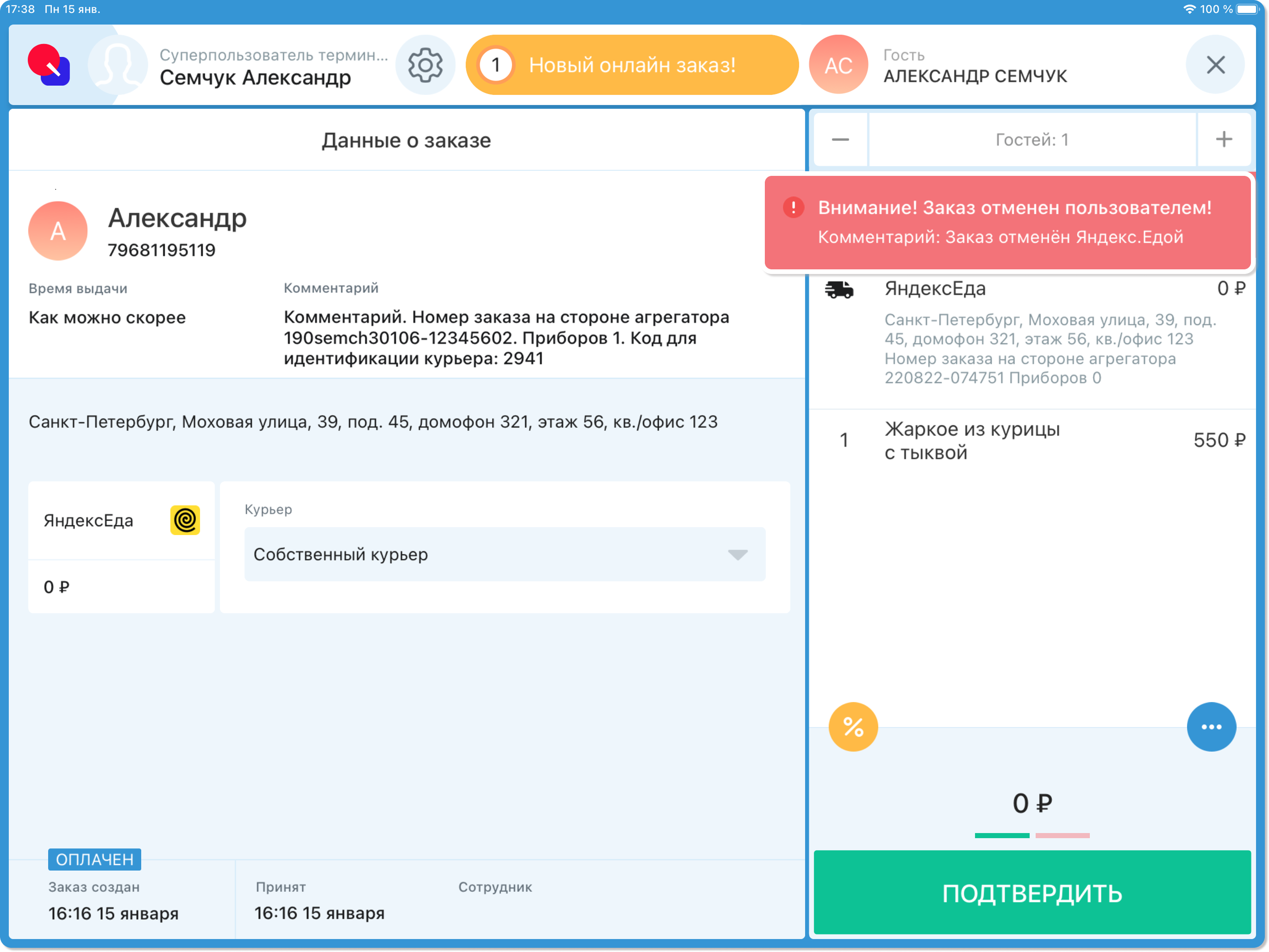Tap the orange AC guest avatar
Screen dimensions: 1269x952
[x=838, y=65]
